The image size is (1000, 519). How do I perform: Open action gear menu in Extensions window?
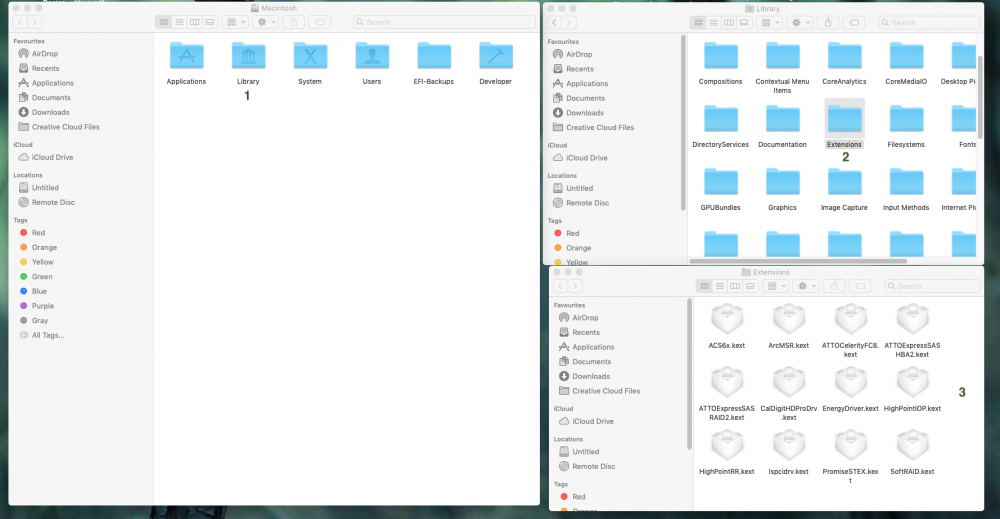point(806,286)
